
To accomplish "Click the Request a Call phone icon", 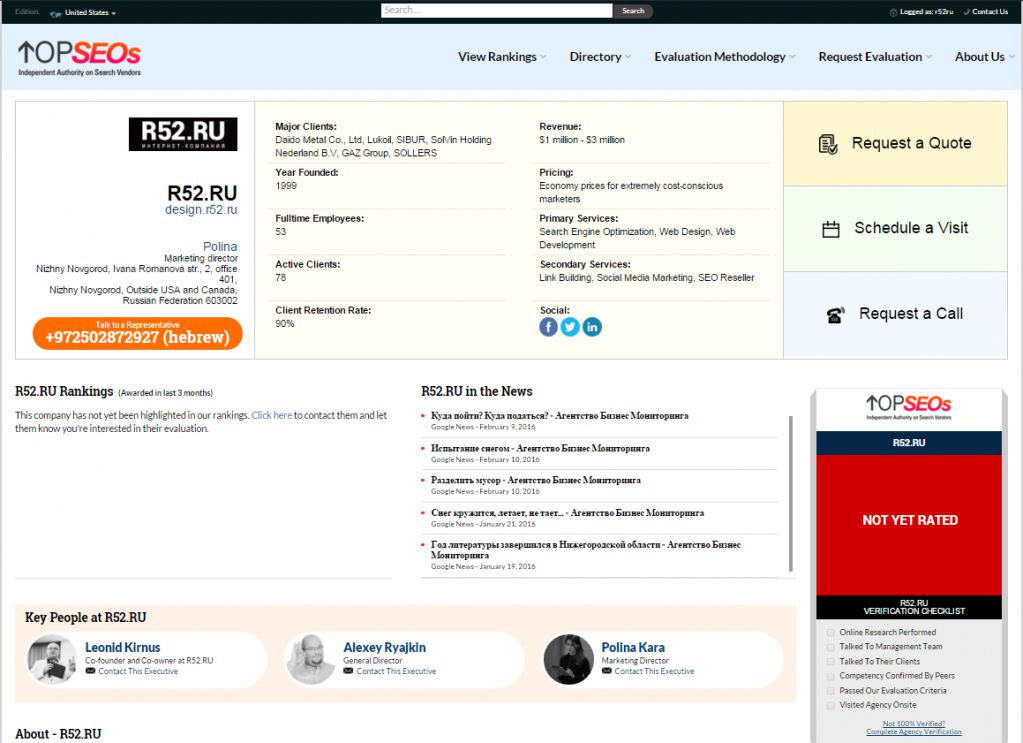I will (x=835, y=315).
